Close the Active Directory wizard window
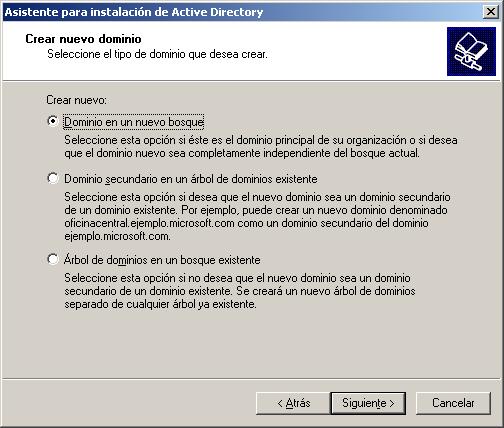The image size is (504, 428). point(491,12)
